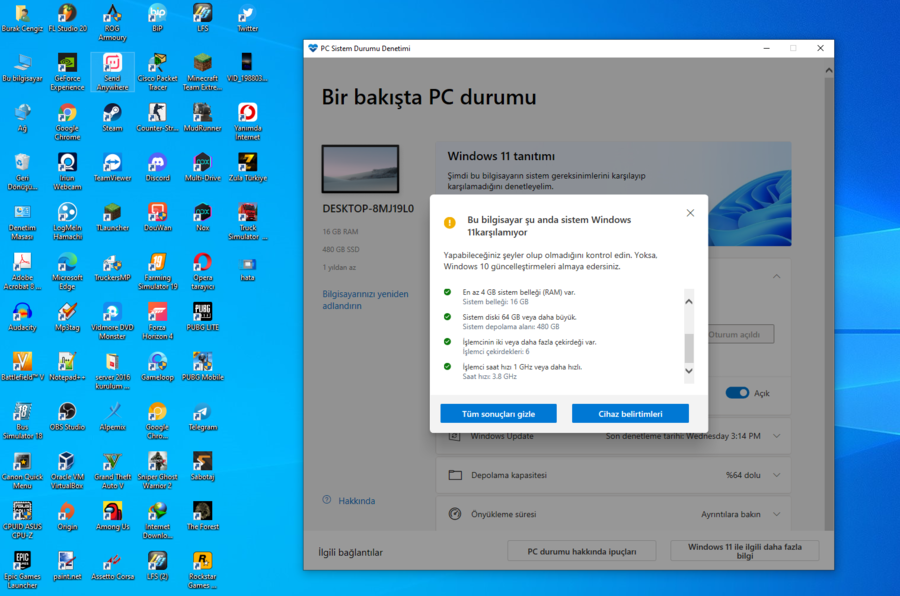Click the Opera tarayıcı shortcut
900x596 pixels.
(x=203, y=272)
